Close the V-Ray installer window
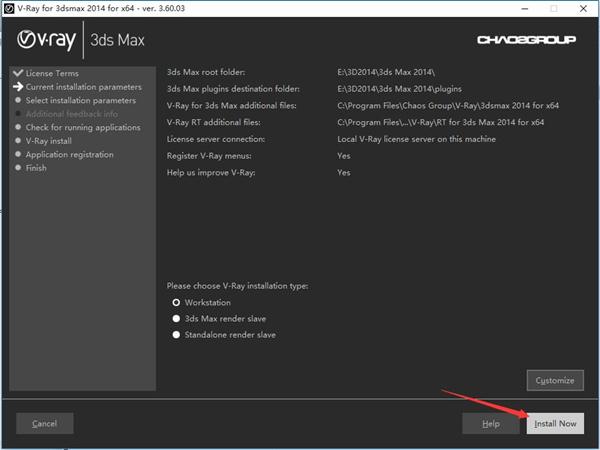This screenshot has height=450, width=600. [x=583, y=8]
